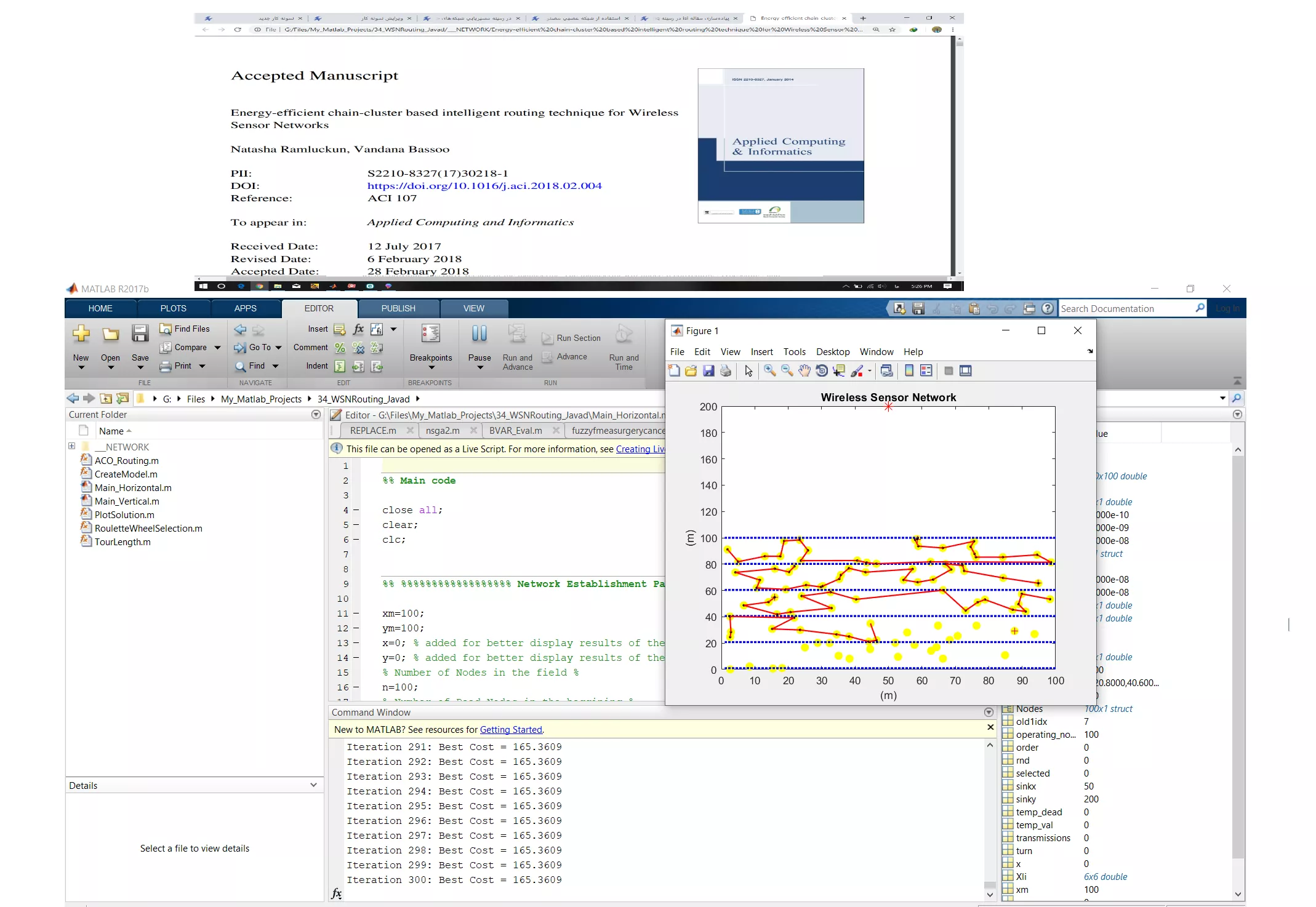Screen dimensions: 1316x907
Task: Click the Getting Started link
Action: [x=510, y=730]
